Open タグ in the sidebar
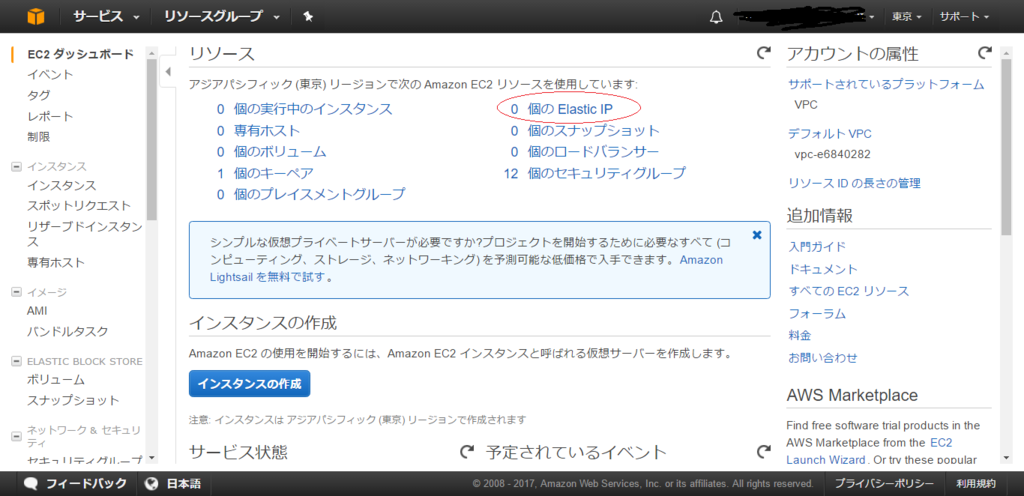This screenshot has width=1024, height=496. click(x=39, y=95)
